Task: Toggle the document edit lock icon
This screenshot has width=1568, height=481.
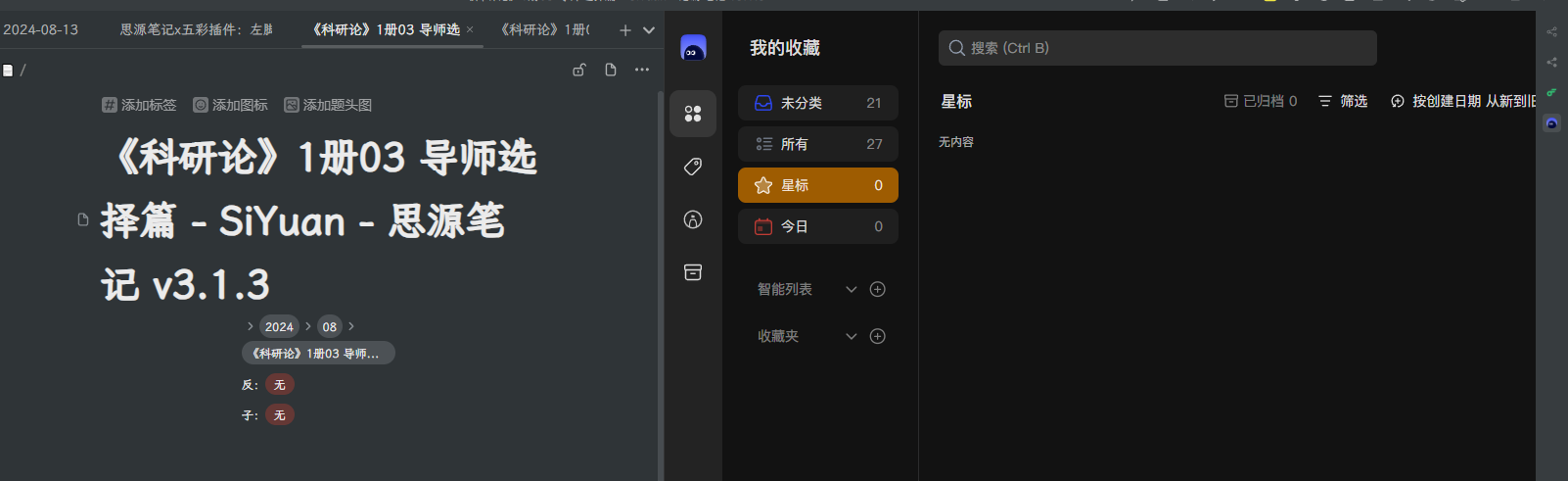Action: click(579, 70)
